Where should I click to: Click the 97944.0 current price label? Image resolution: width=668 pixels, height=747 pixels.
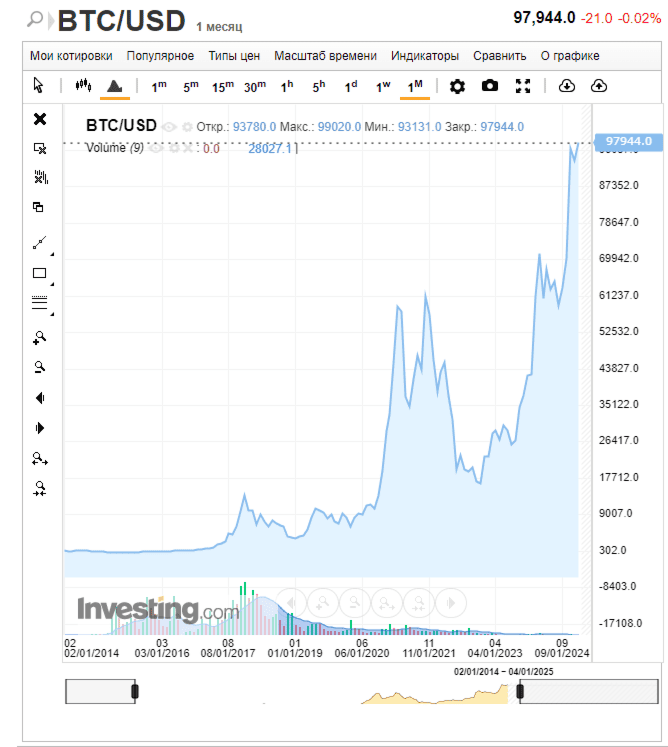click(628, 141)
